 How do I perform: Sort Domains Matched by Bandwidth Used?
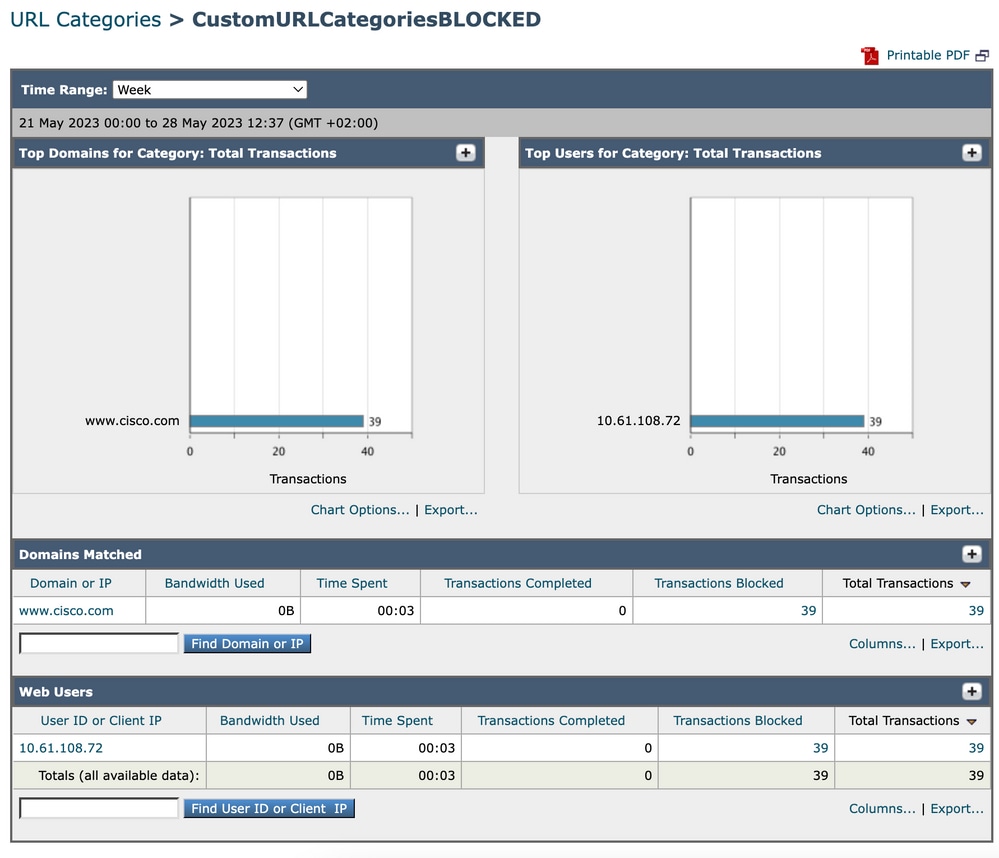coord(214,583)
